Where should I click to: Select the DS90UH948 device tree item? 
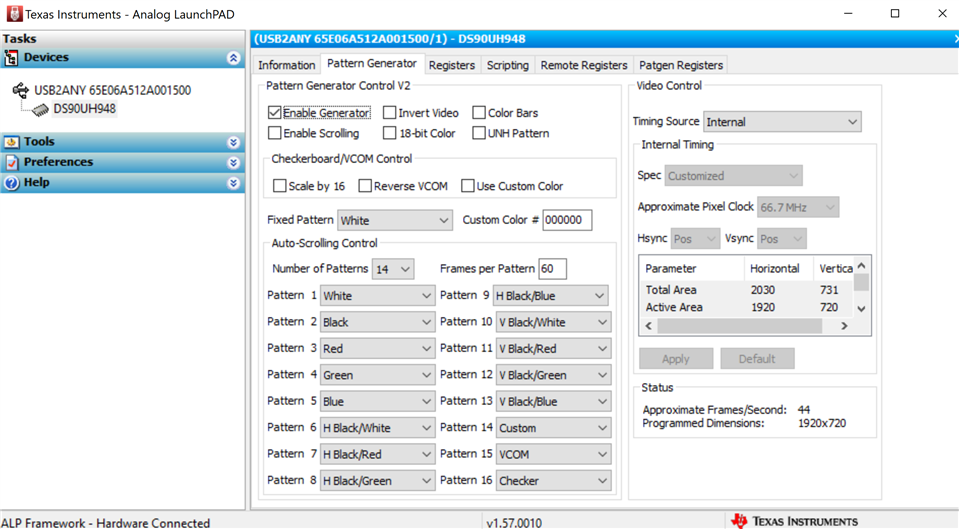pyautogui.click(x=84, y=109)
